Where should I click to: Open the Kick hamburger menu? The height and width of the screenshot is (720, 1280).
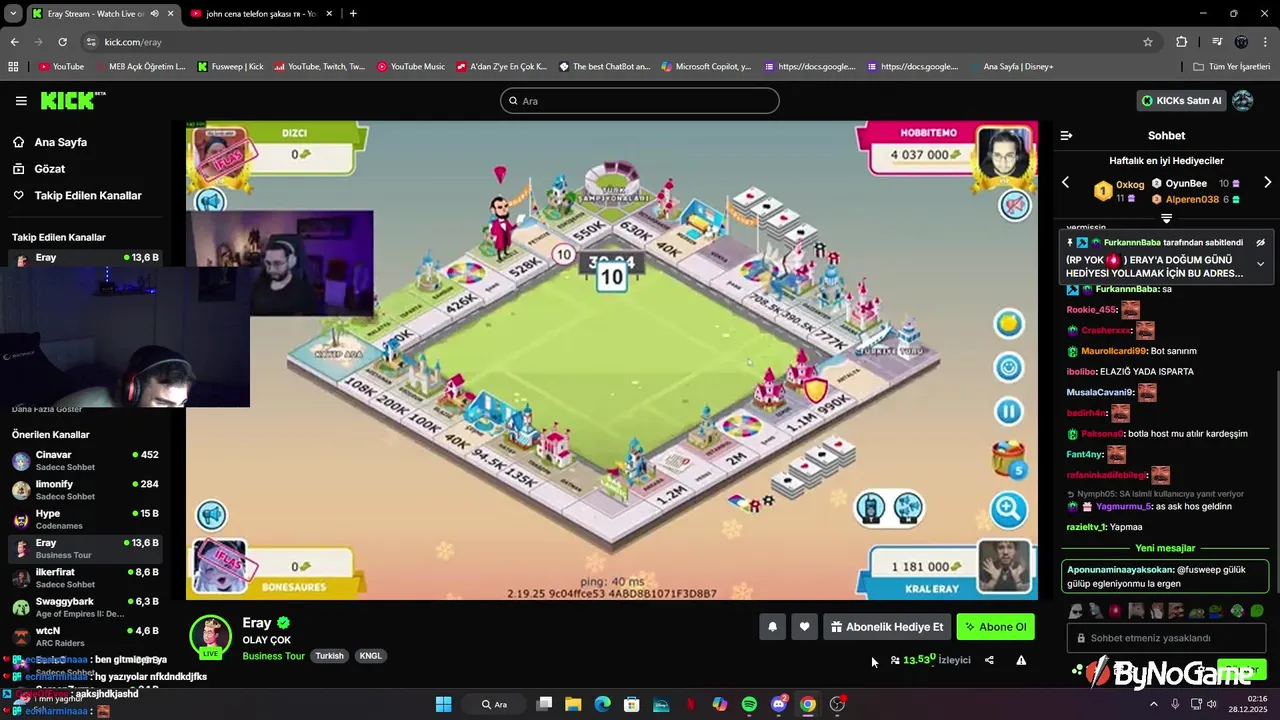pos(21,101)
